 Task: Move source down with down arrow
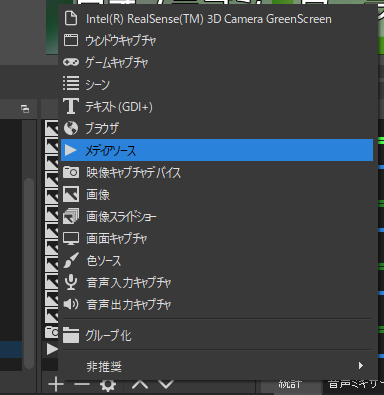pos(166,385)
